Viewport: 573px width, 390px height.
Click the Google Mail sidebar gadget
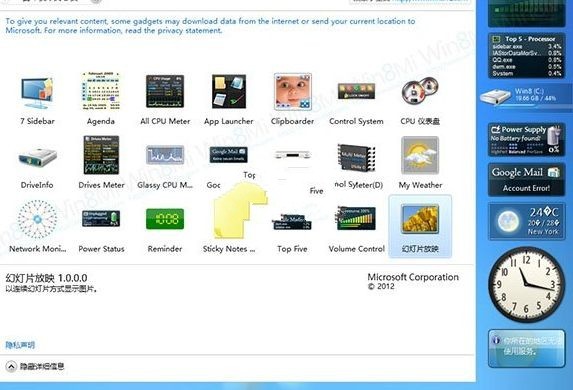point(526,179)
